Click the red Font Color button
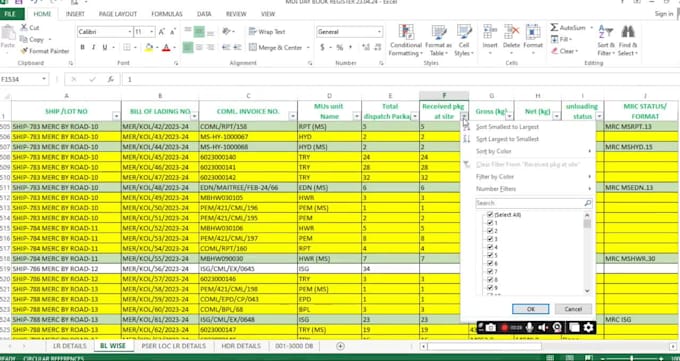The image size is (680, 361). tap(166, 47)
